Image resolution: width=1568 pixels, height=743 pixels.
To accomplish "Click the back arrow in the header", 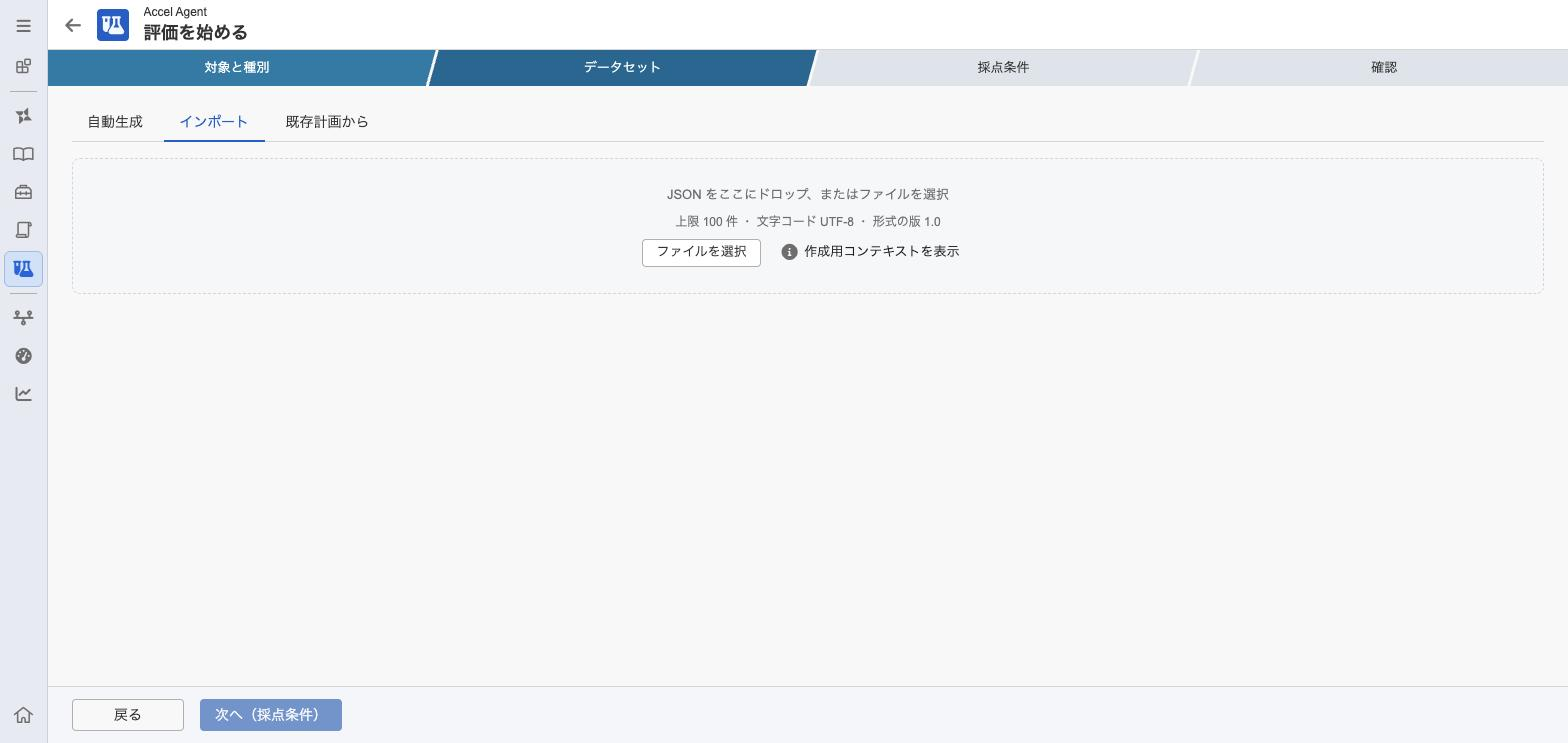I will coord(73,25).
